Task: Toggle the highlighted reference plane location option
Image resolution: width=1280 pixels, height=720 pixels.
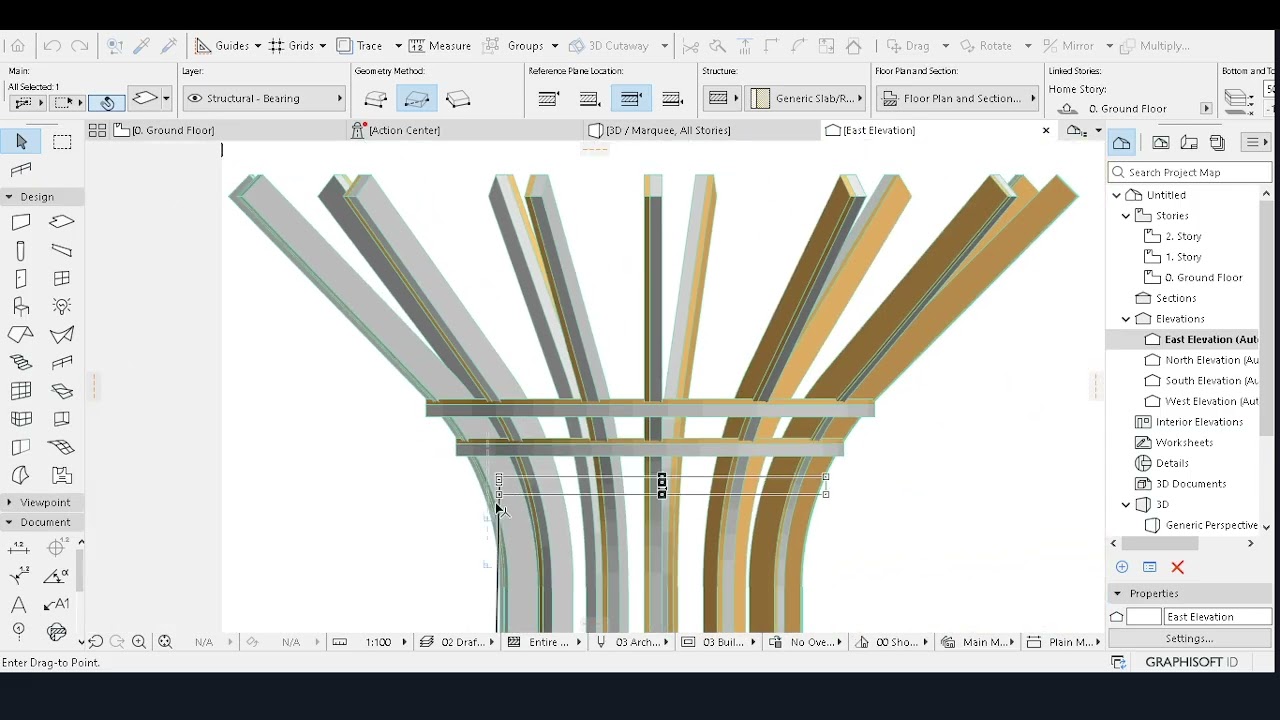Action: (631, 99)
